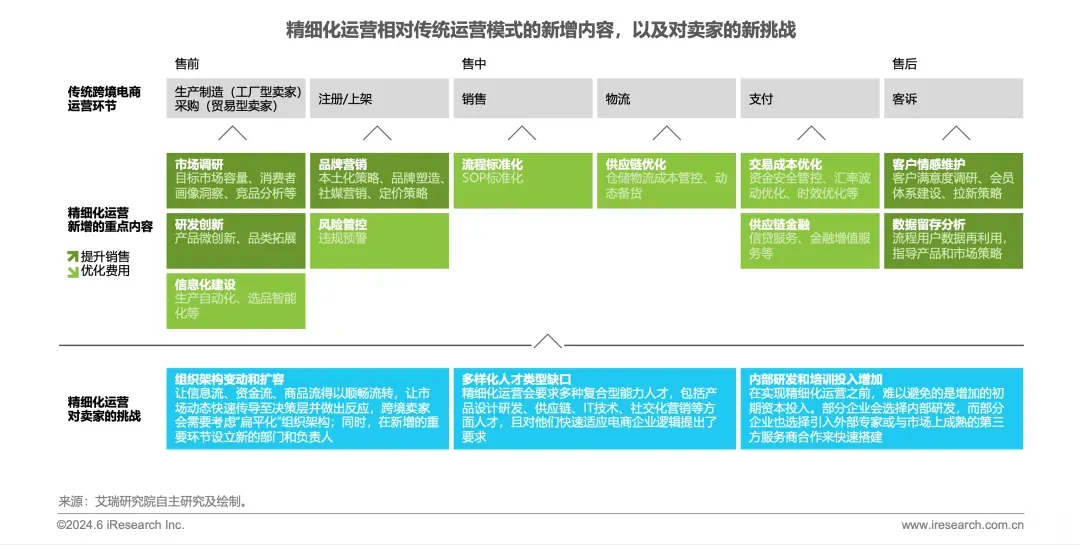Click the 精细化运营对卖家的挑战 row label
The height and width of the screenshot is (545, 1080).
pyautogui.click(x=104, y=409)
